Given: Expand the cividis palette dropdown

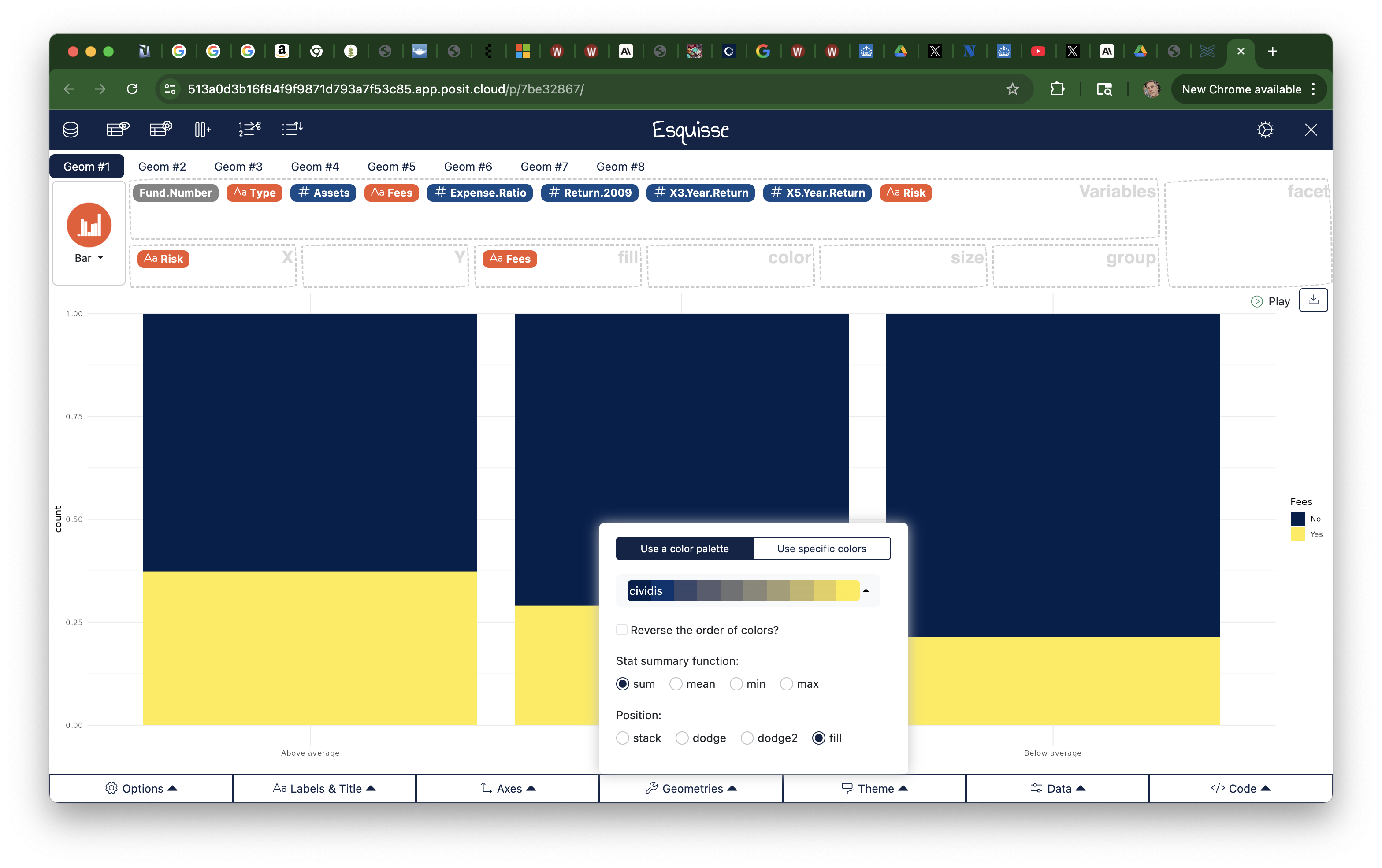Looking at the screenshot, I should 866,590.
